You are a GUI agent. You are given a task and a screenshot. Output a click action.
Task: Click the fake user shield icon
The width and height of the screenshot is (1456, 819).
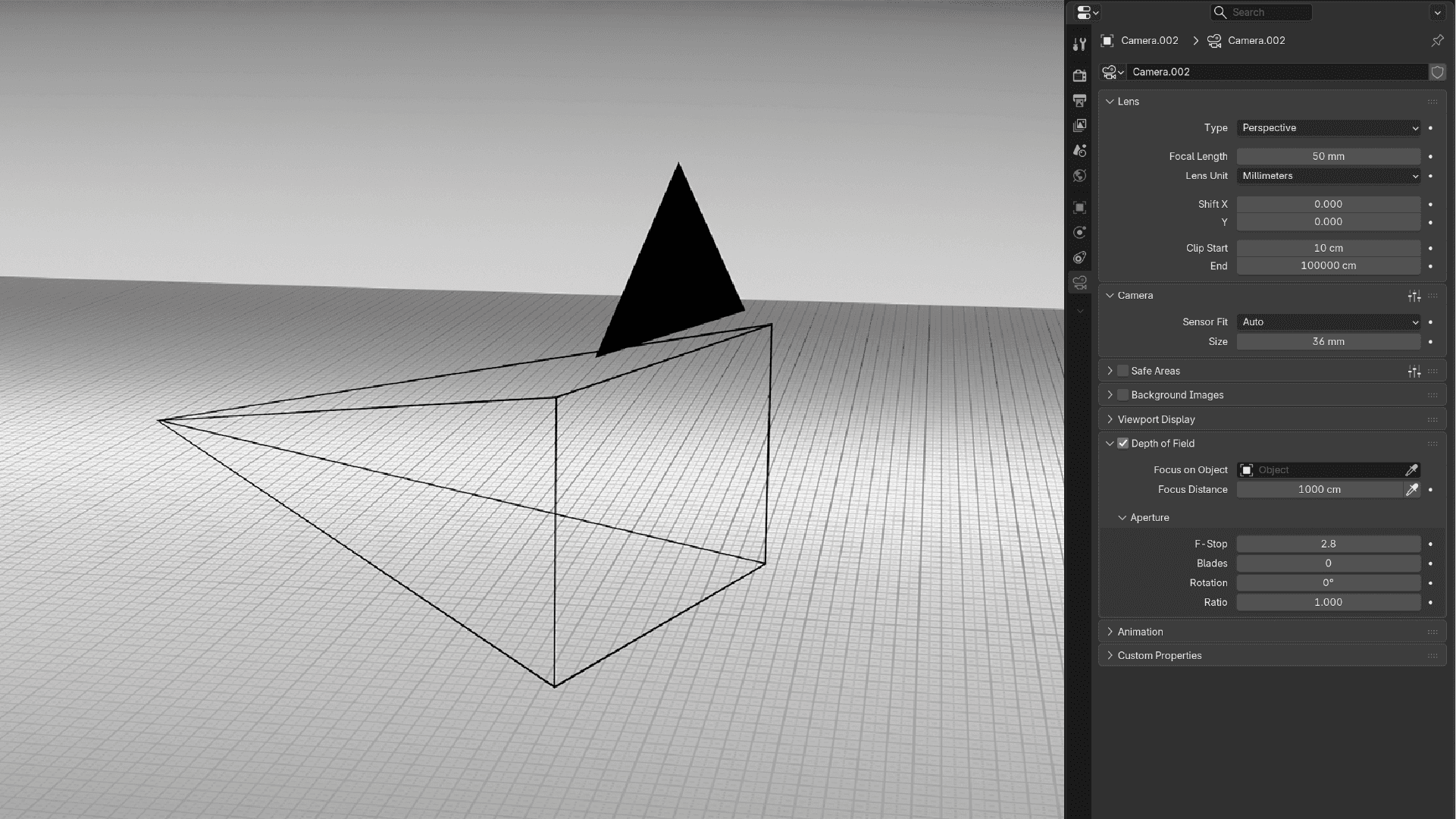click(x=1437, y=72)
